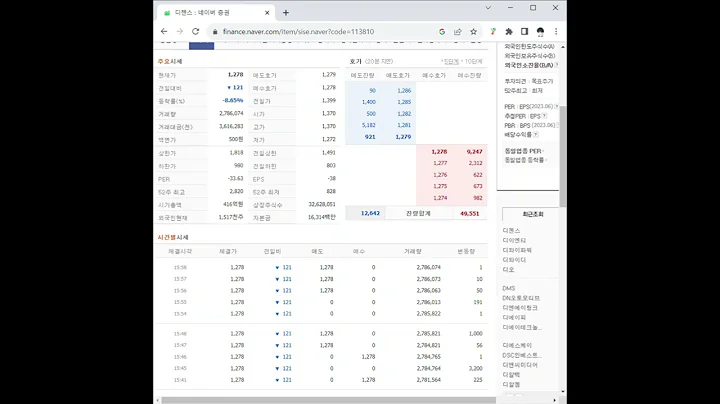Image resolution: width=720 pixels, height=404 pixels.
Task: Click the 15:58 time cell in 시간별시세
Action: tap(180, 267)
